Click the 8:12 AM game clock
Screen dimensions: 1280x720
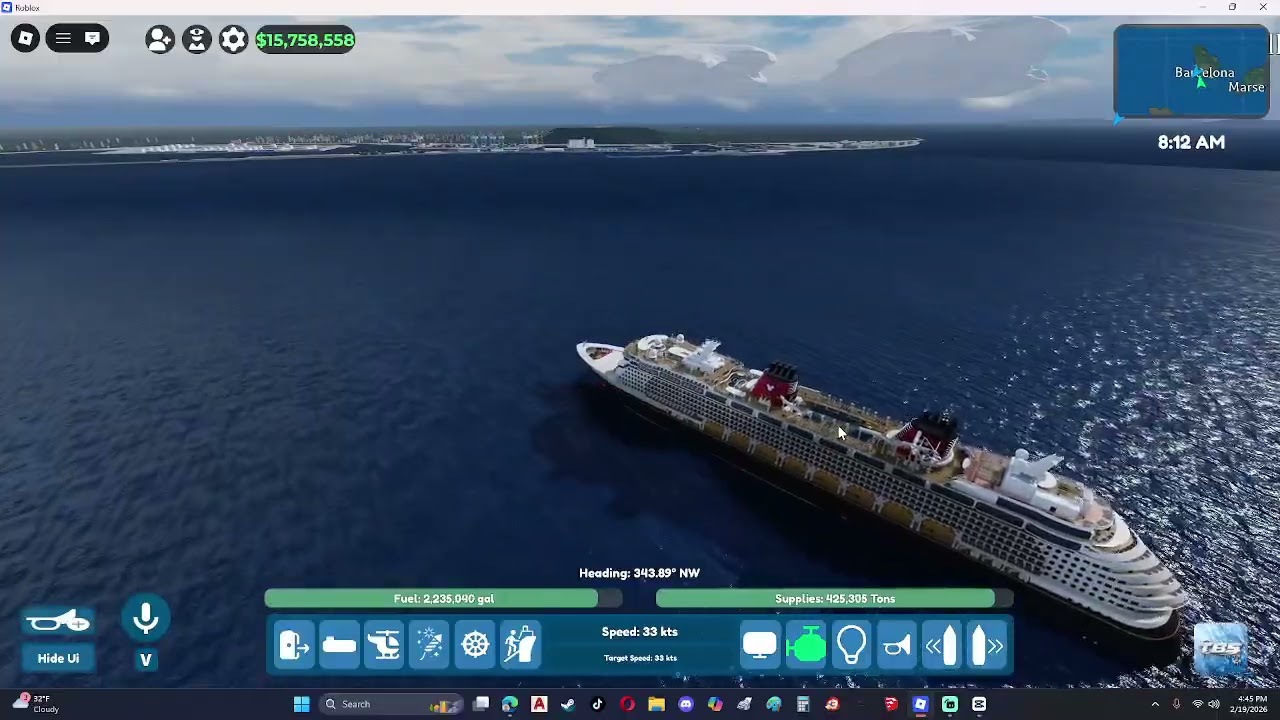tap(1191, 142)
